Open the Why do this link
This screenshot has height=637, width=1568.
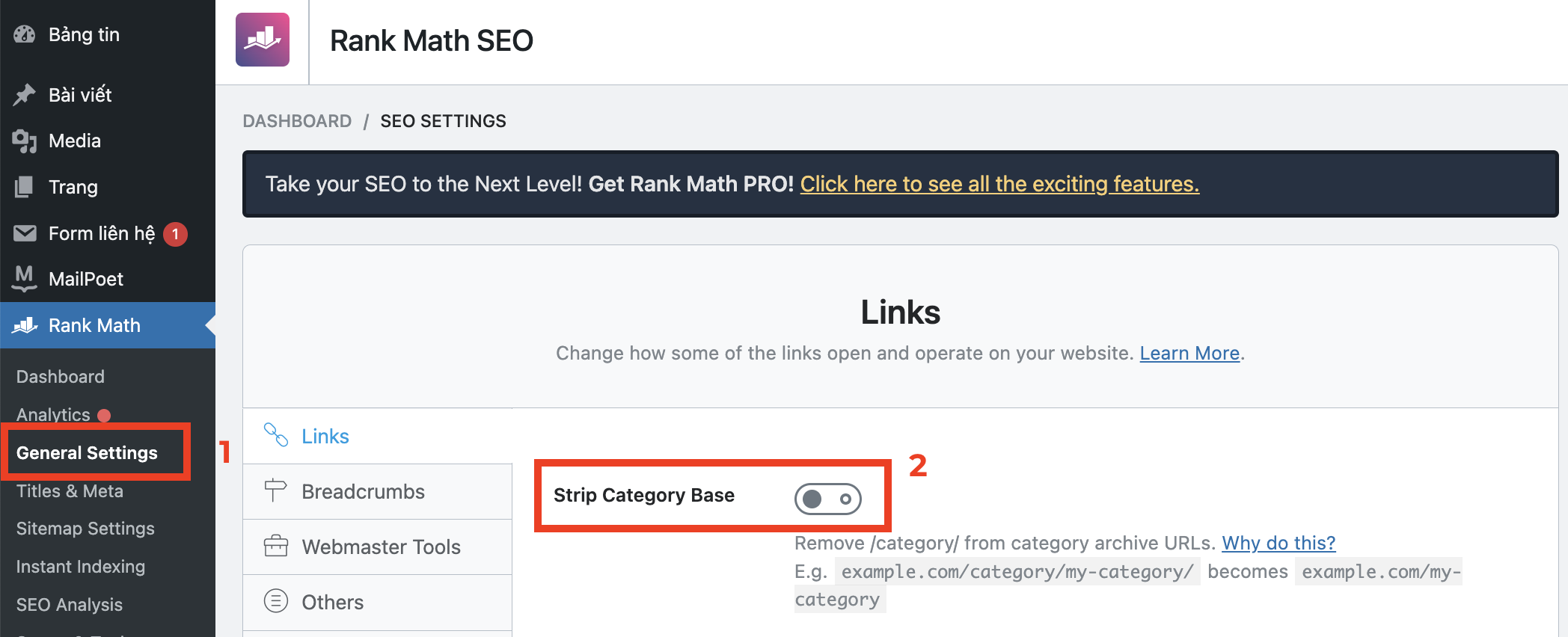click(1277, 543)
